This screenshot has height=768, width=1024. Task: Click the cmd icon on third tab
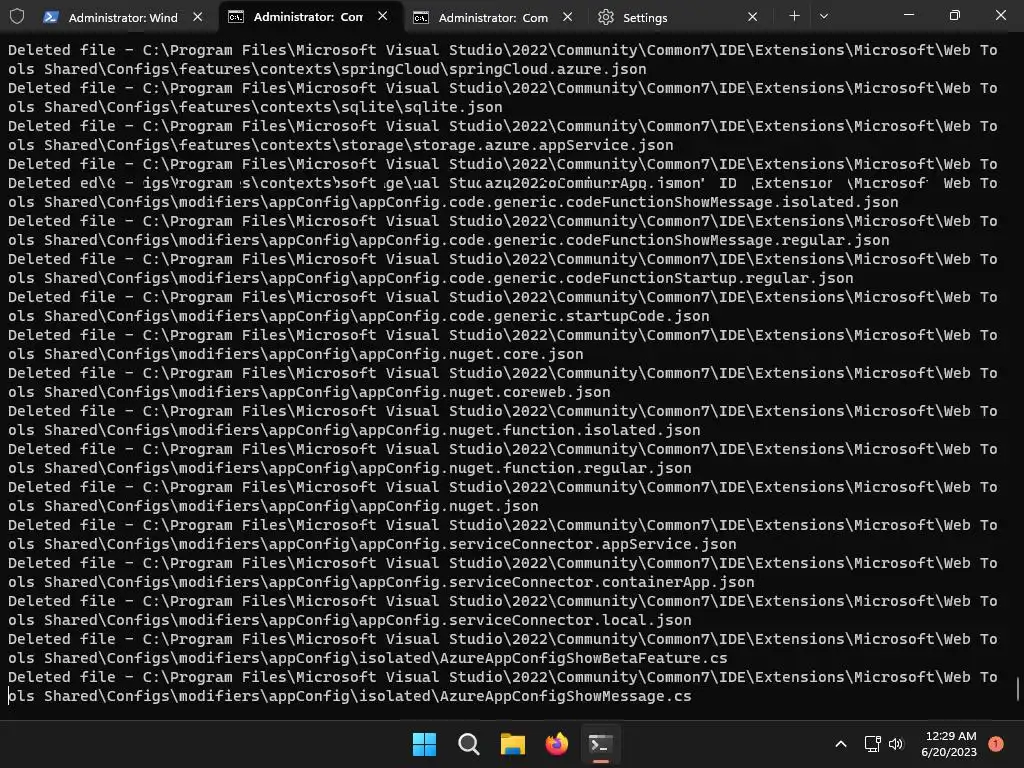coord(421,18)
